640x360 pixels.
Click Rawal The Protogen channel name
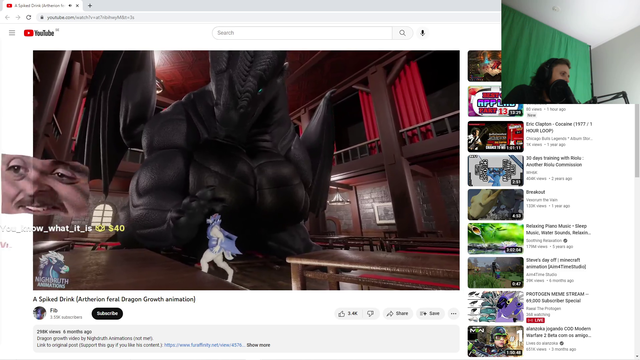[543, 309]
